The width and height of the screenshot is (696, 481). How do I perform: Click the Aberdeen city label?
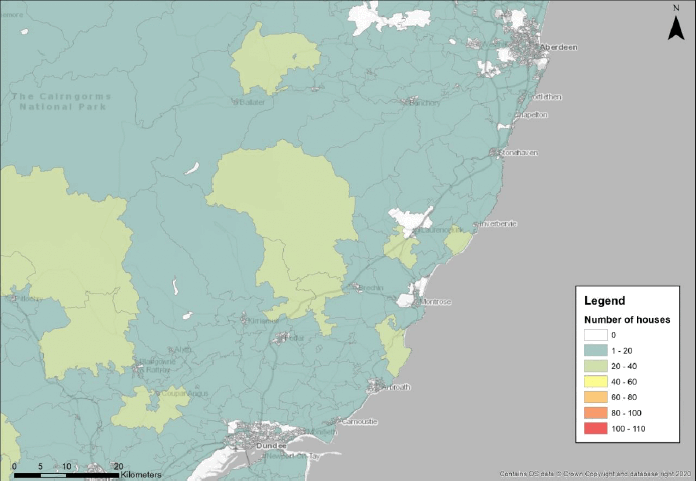point(558,47)
